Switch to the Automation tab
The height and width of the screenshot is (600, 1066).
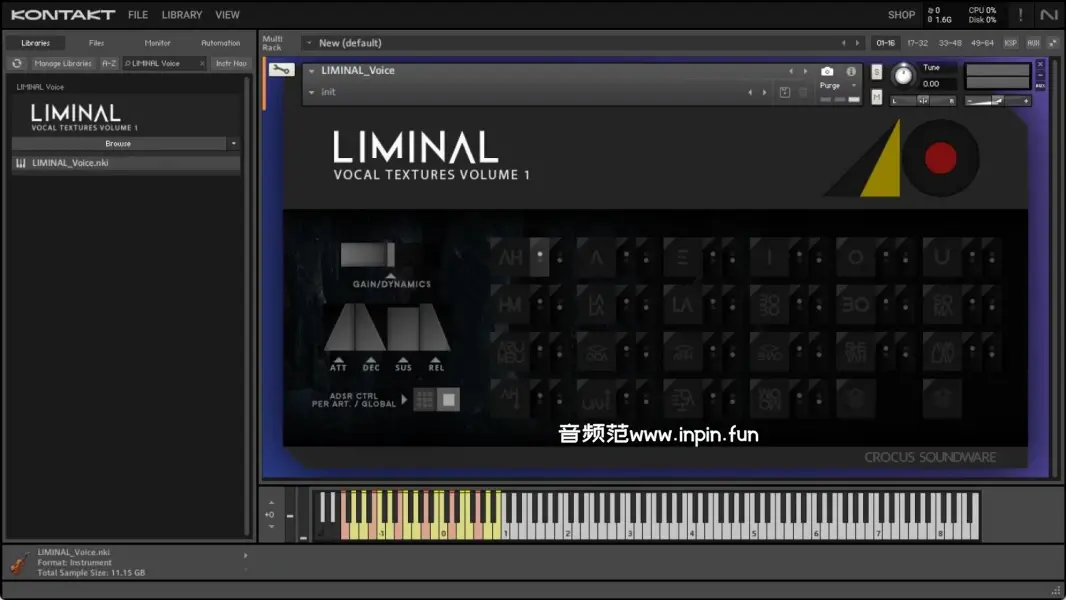[x=220, y=43]
